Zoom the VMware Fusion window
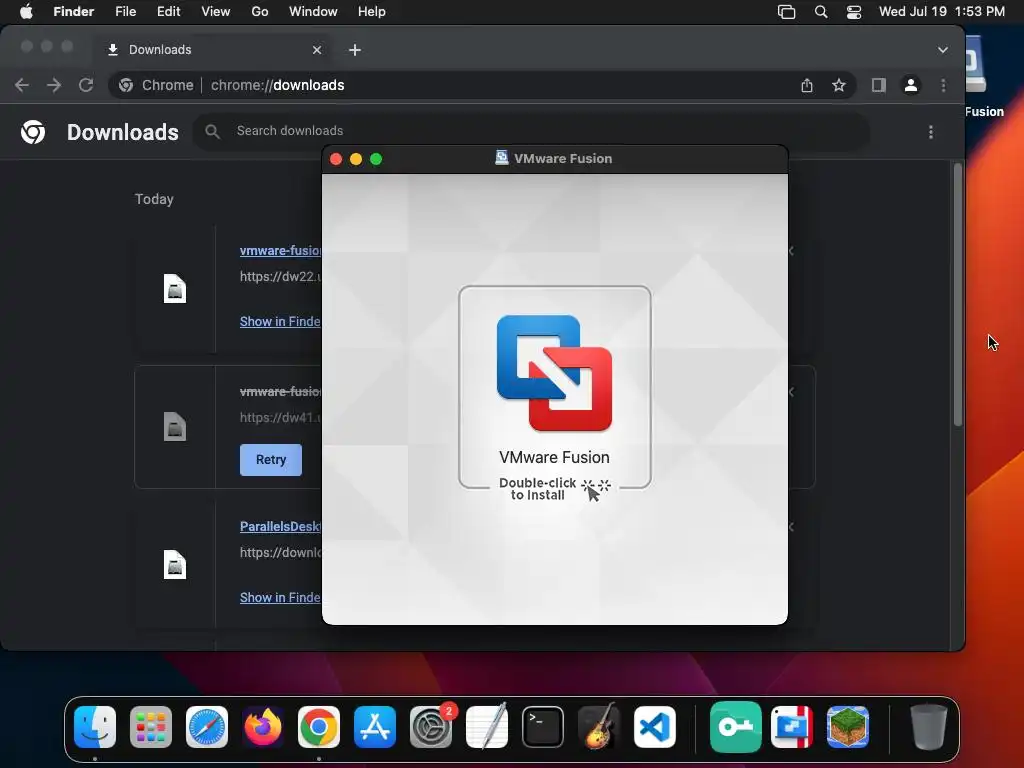Image resolution: width=1024 pixels, height=768 pixels. (376, 159)
